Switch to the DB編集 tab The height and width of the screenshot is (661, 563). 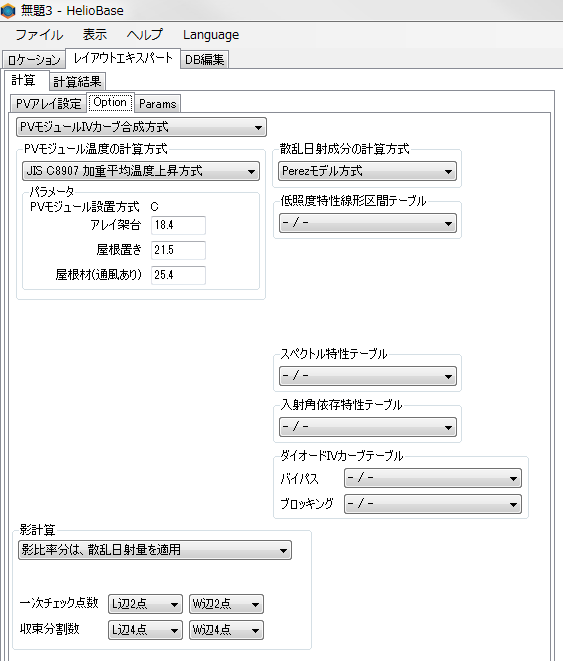[x=204, y=60]
